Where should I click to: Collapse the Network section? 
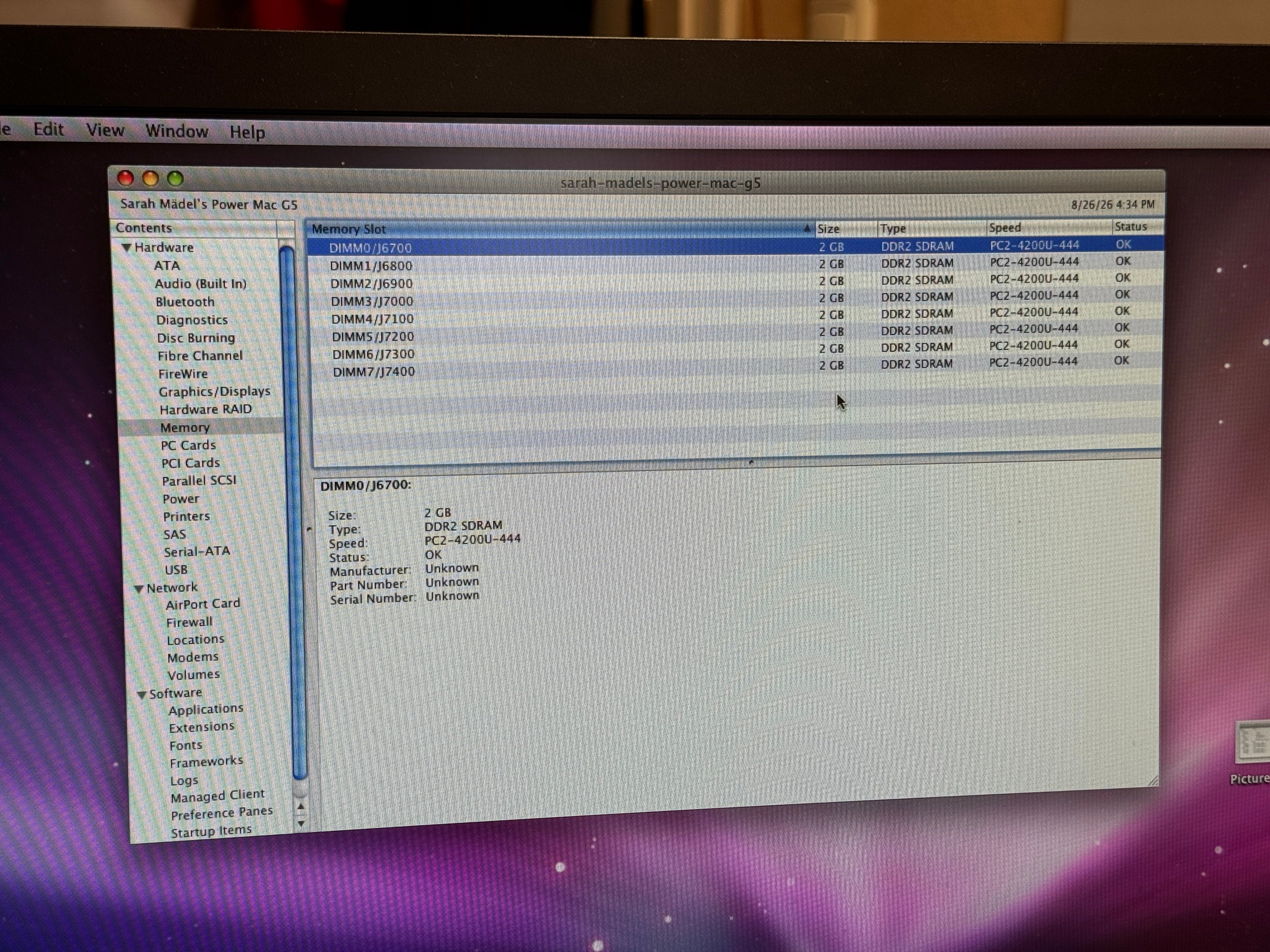point(139,588)
